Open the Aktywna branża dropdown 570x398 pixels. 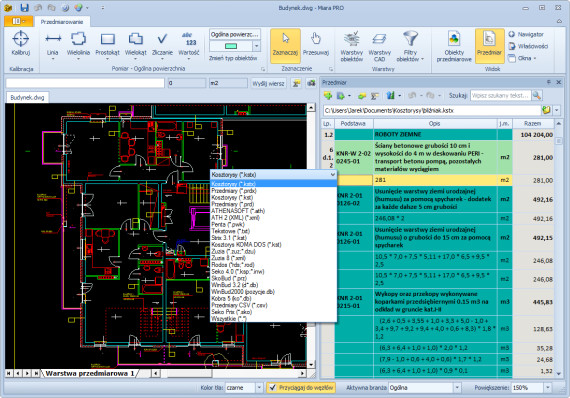pos(457,388)
